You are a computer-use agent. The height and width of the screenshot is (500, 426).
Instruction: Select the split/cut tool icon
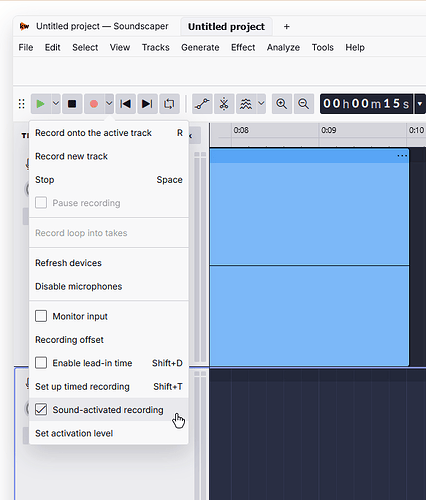point(224,104)
